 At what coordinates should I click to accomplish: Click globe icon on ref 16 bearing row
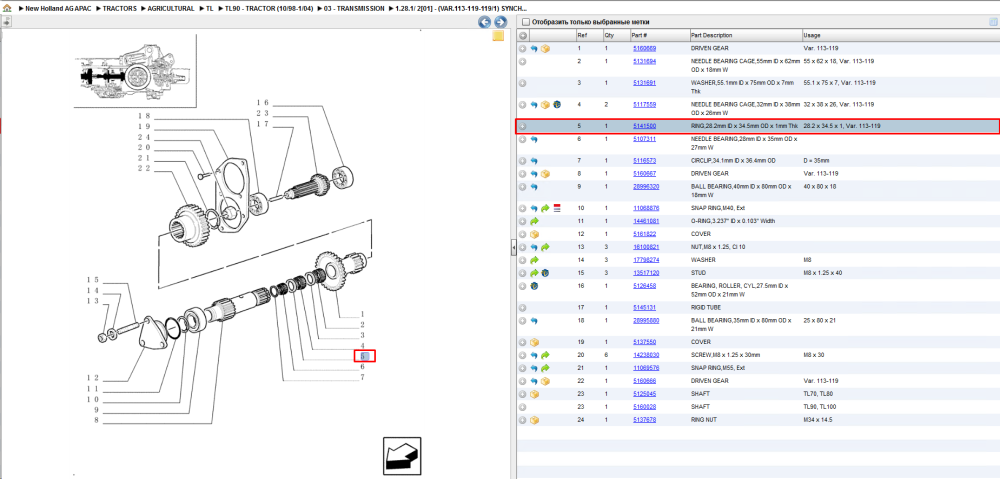pos(534,286)
